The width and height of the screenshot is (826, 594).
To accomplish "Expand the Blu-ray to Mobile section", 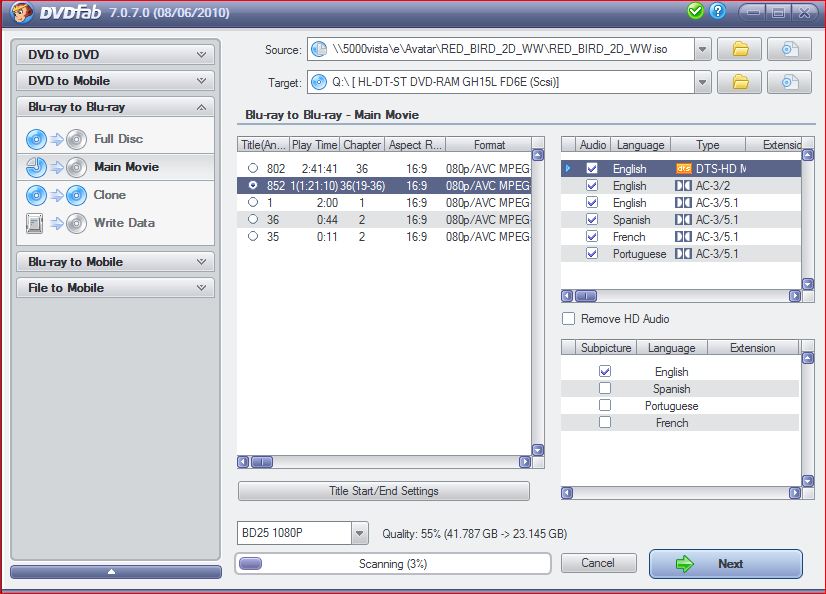I will pyautogui.click(x=115, y=262).
